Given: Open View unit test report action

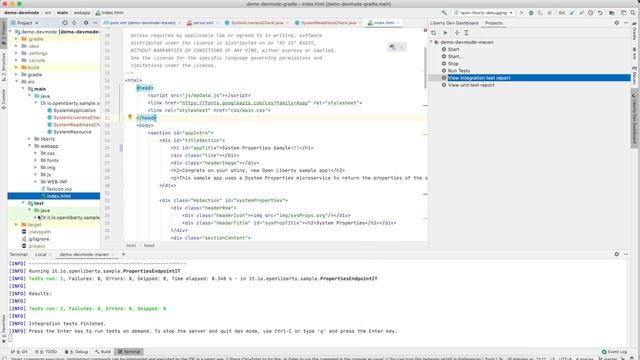Looking at the screenshot, I should (471, 85).
